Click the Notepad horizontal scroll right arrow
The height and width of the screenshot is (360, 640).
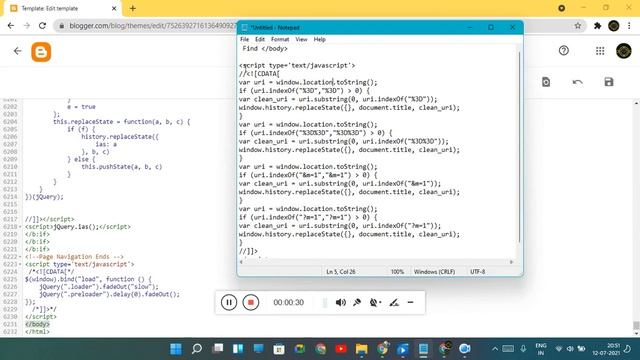pos(511,262)
